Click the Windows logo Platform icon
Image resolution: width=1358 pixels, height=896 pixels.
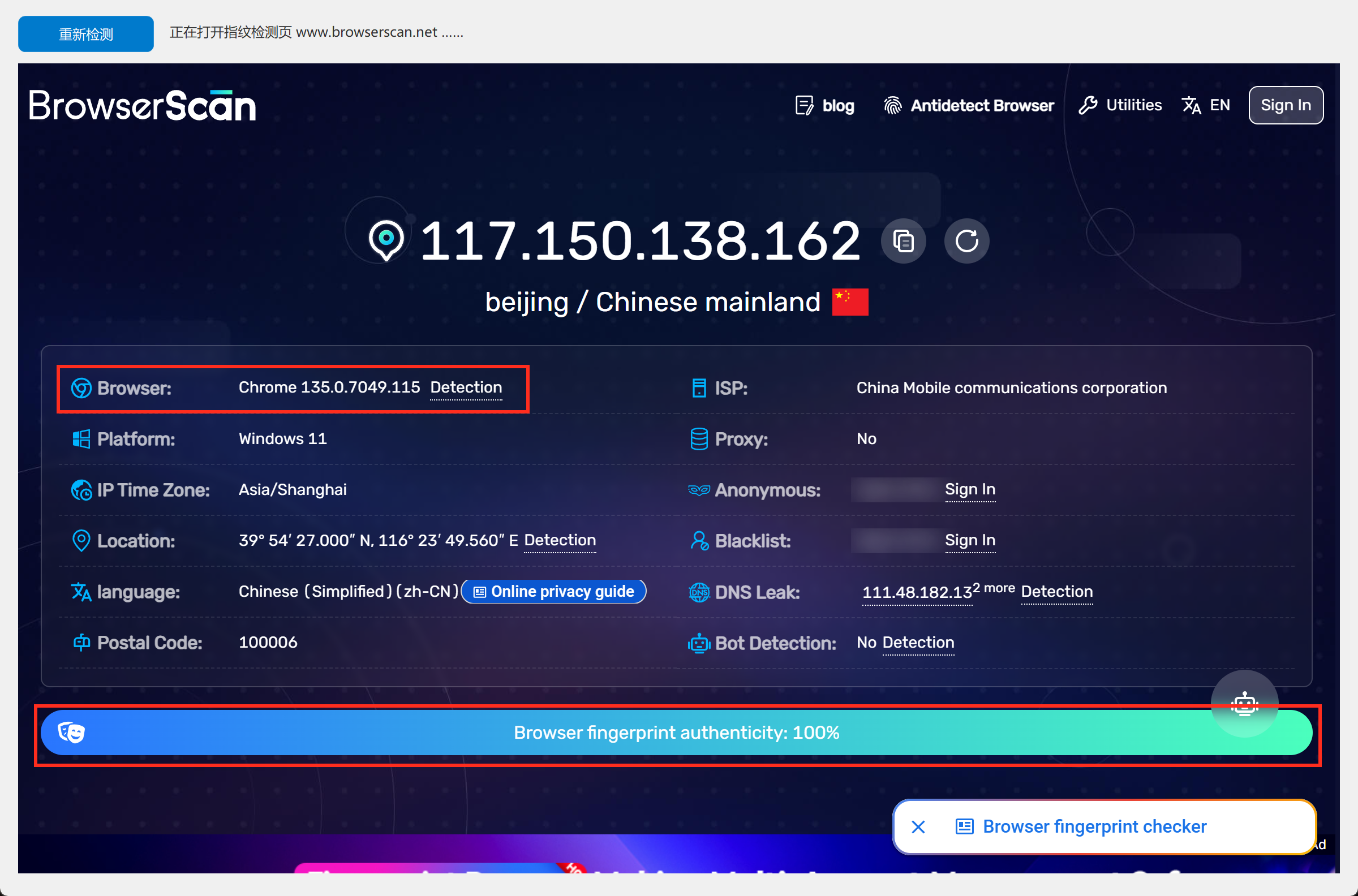81,439
